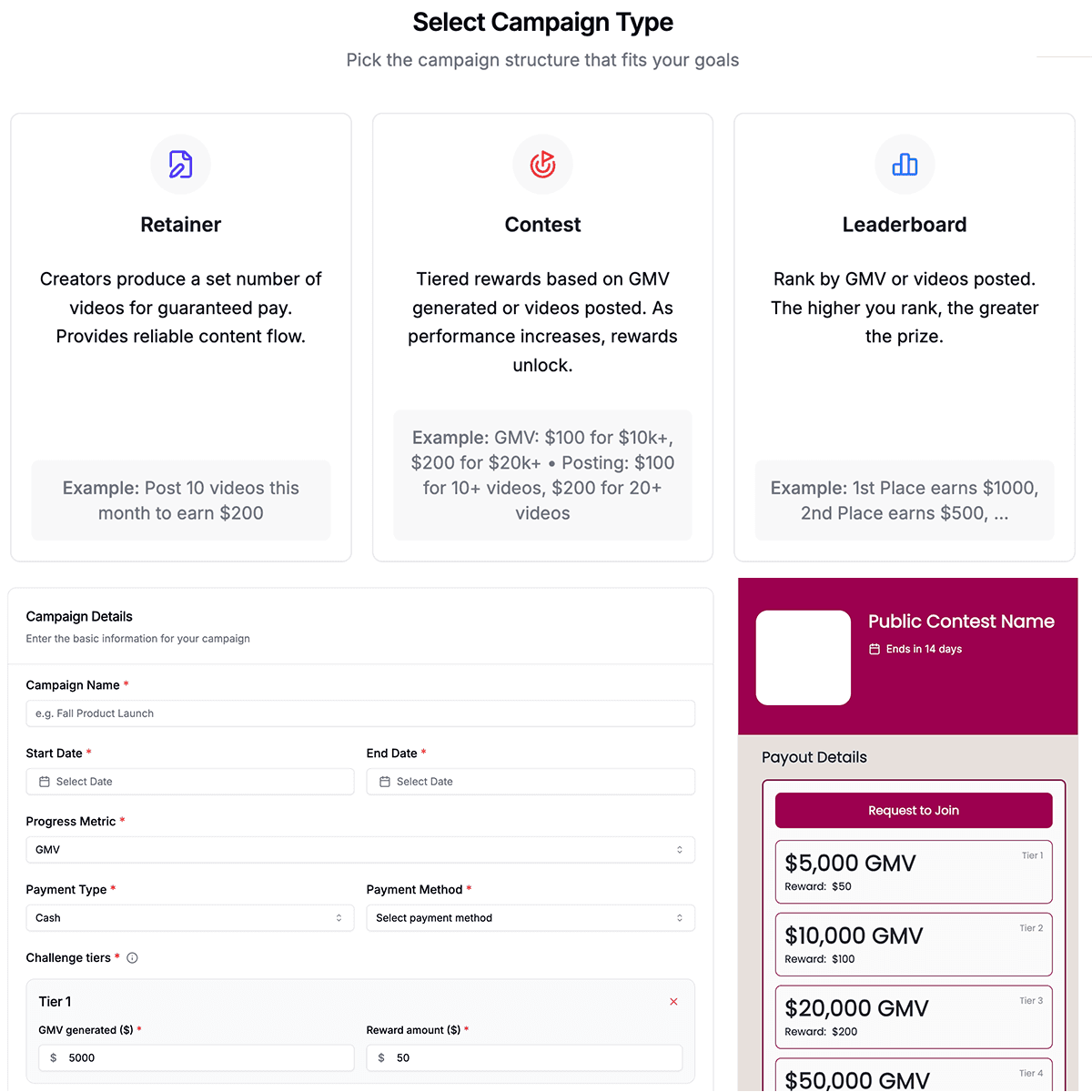
Task: Click the Retainer document icon
Action: pyautogui.click(x=180, y=165)
